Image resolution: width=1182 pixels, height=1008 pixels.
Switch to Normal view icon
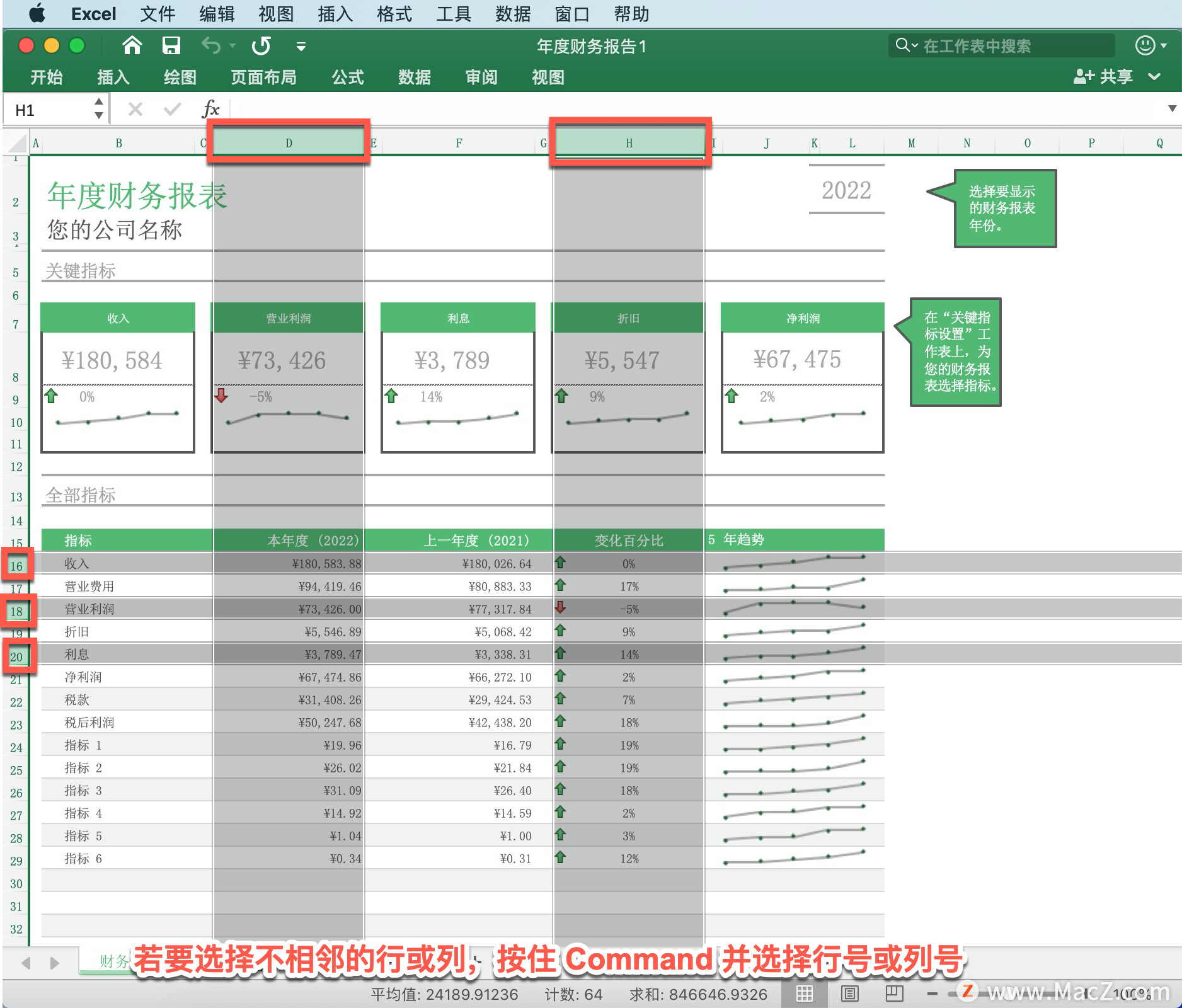[804, 994]
